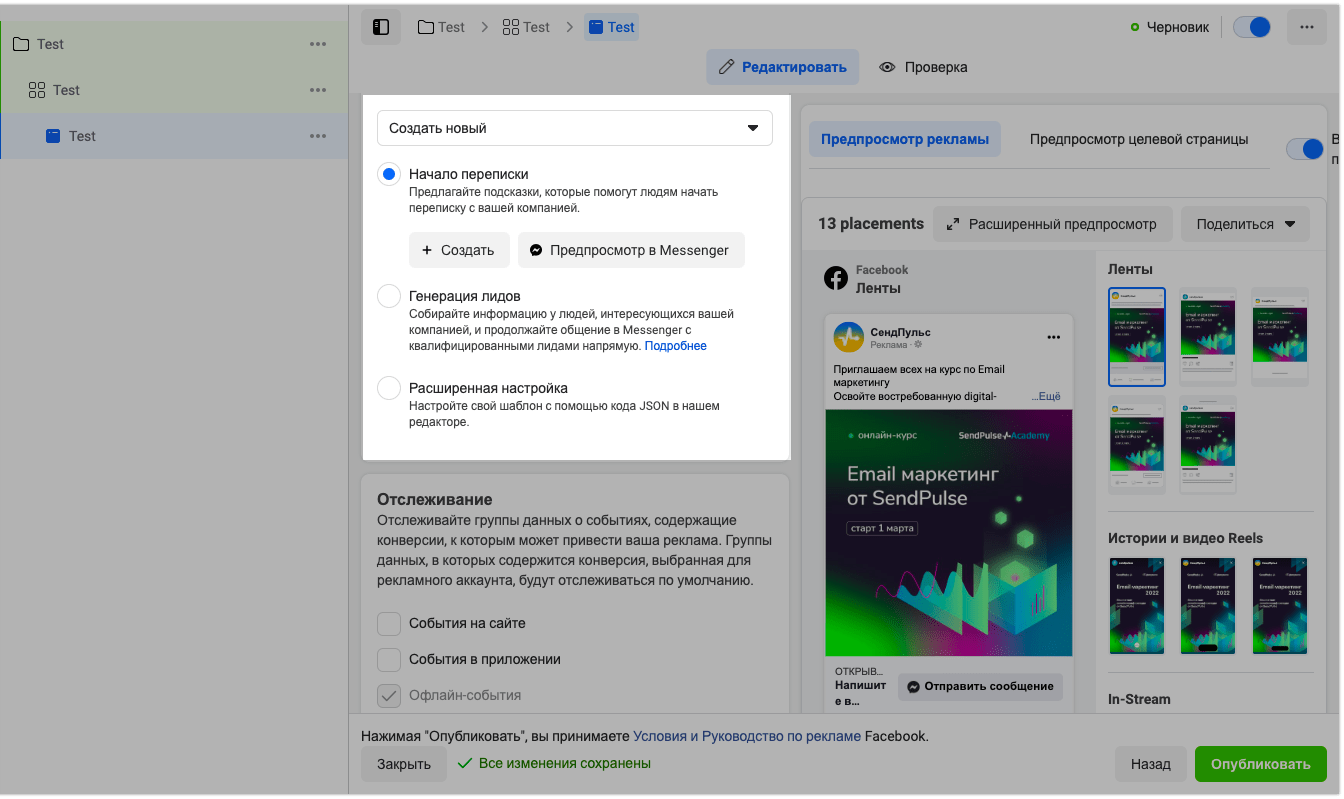This screenshot has height=799, width=1344.
Task: Click the eye icon for Проверка
Action: tap(886, 68)
